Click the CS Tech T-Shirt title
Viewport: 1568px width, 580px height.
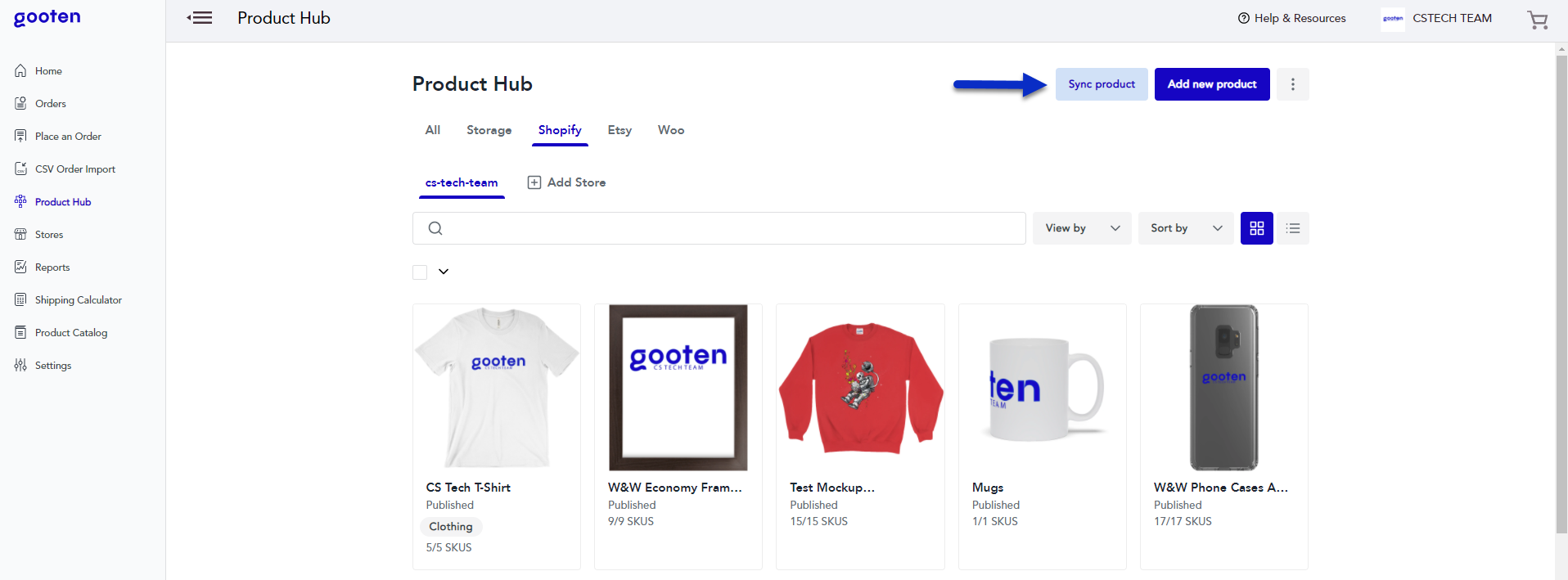tap(468, 488)
